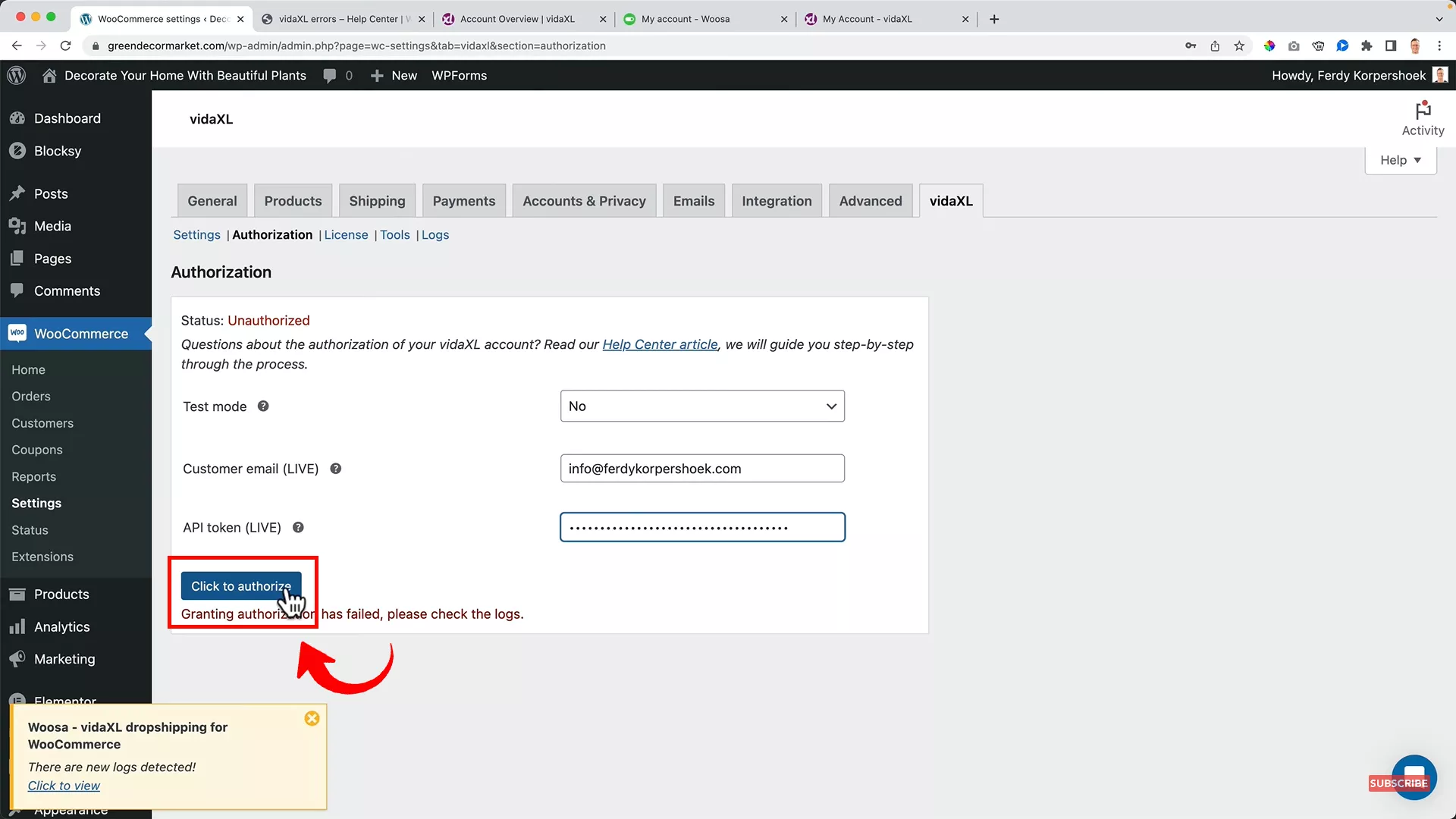Open the Help Center article link
The image size is (1456, 819).
[659, 344]
